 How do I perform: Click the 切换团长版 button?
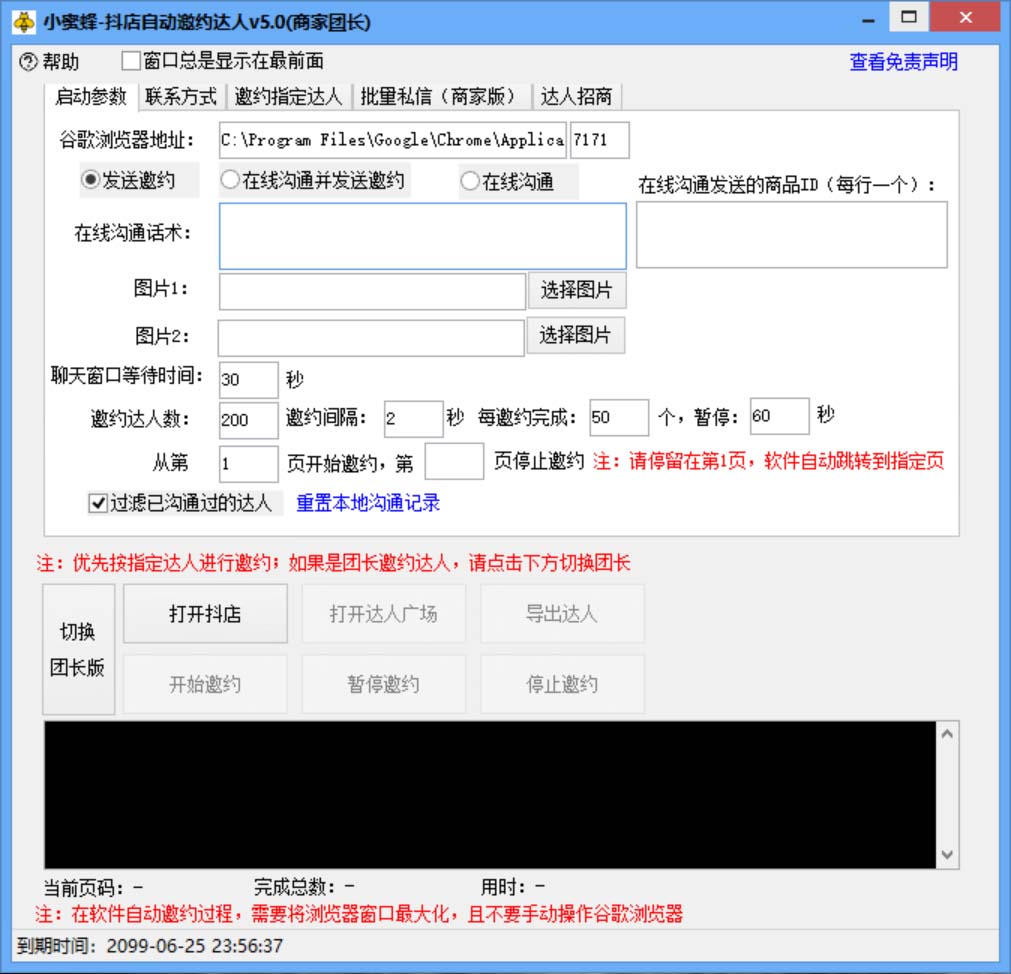[78, 649]
